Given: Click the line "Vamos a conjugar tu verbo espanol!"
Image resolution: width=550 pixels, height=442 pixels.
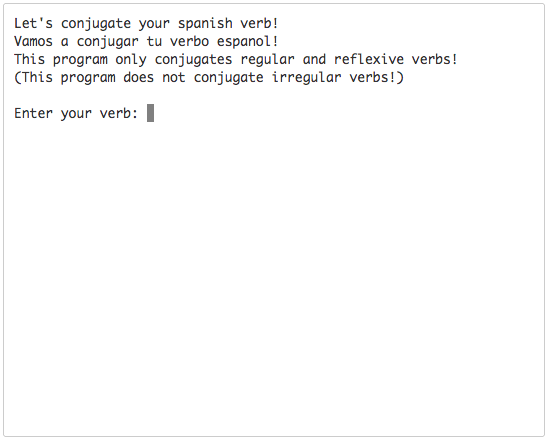Looking at the screenshot, I should (146, 41).
